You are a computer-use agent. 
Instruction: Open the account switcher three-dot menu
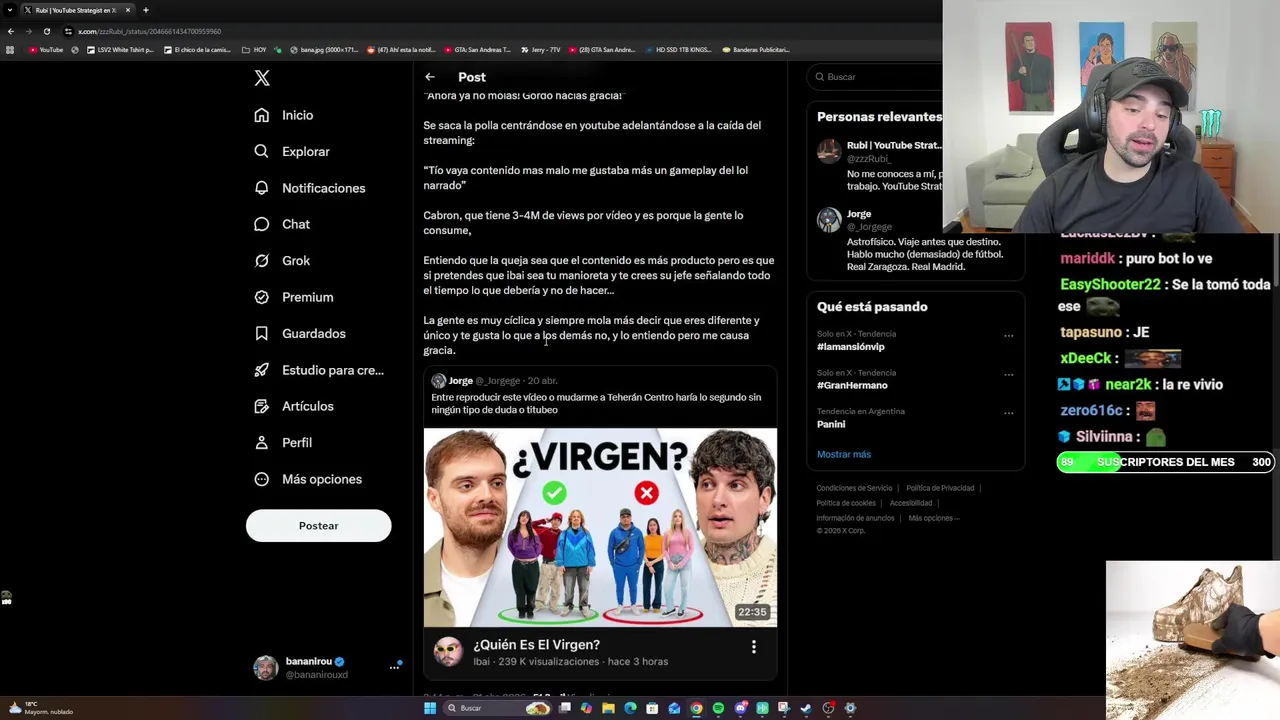coord(394,667)
